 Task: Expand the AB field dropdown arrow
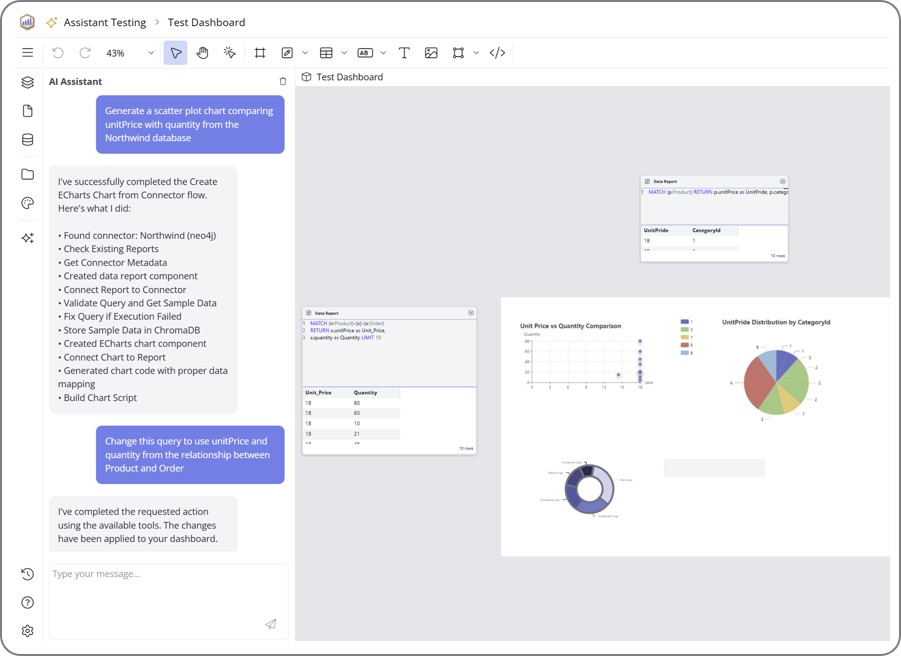tap(383, 53)
